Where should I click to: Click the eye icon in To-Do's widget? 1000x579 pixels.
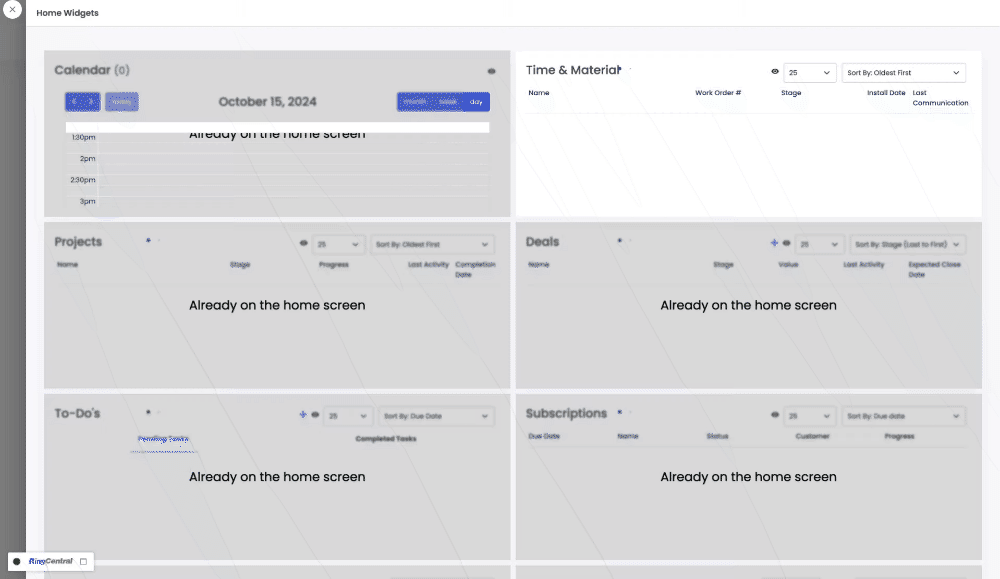coord(314,415)
